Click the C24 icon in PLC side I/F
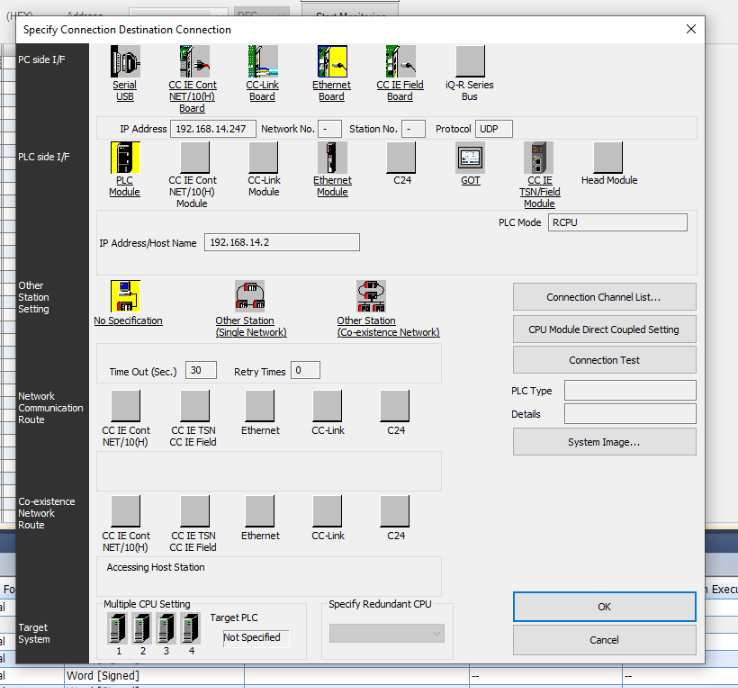The width and height of the screenshot is (738, 688). [401, 158]
